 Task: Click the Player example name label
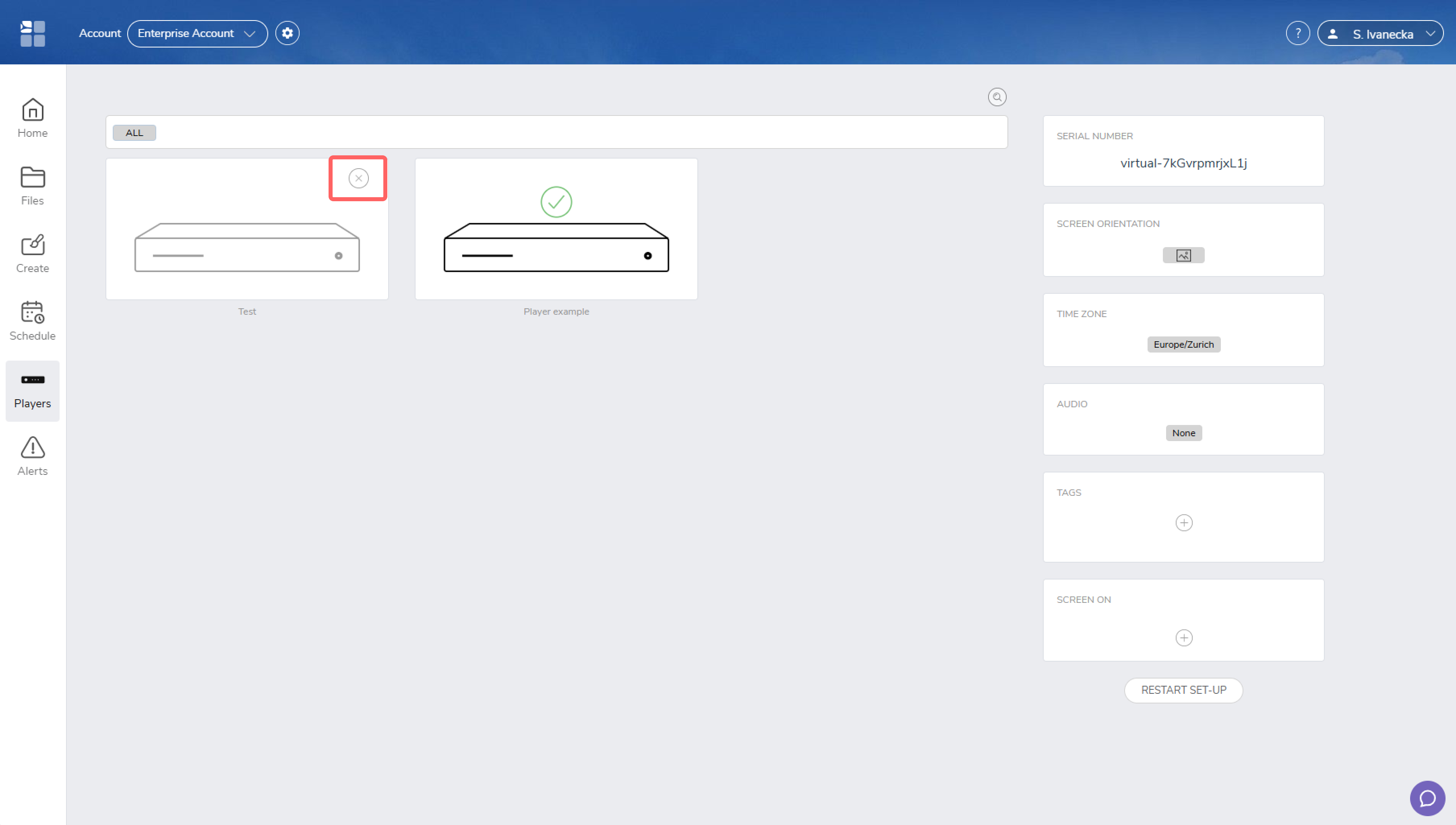coord(556,311)
